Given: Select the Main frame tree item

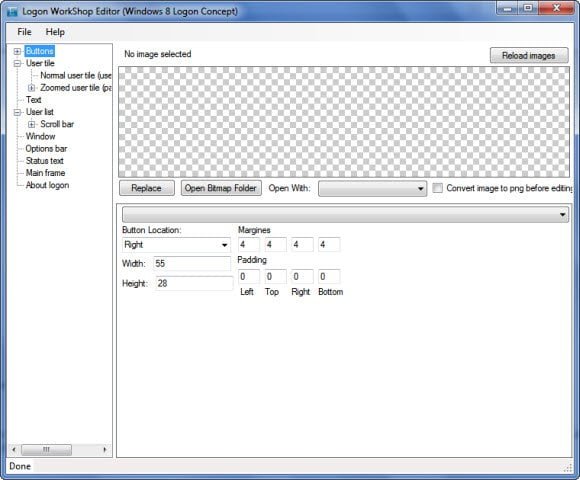Looking at the screenshot, I should (45, 173).
